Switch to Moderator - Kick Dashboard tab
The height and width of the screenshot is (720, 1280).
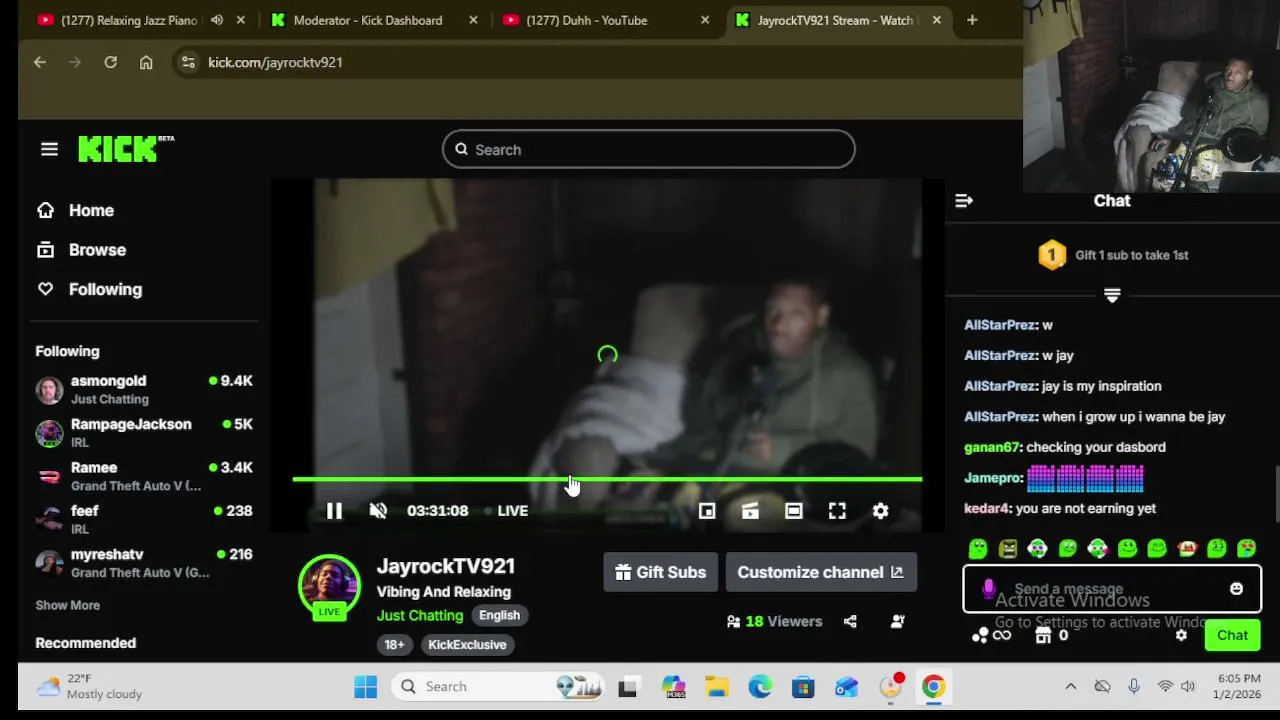pos(368,20)
